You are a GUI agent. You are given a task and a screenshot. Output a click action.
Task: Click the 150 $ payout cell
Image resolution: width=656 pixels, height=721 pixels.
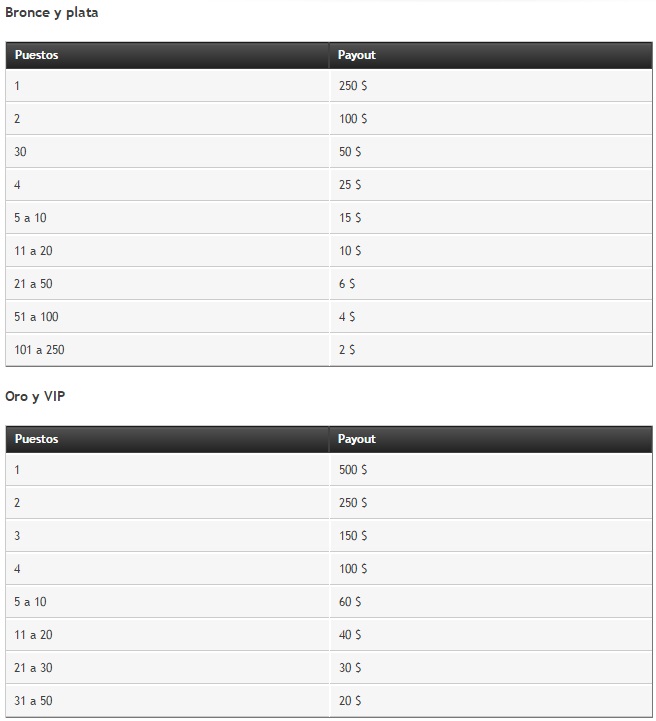tap(353, 536)
